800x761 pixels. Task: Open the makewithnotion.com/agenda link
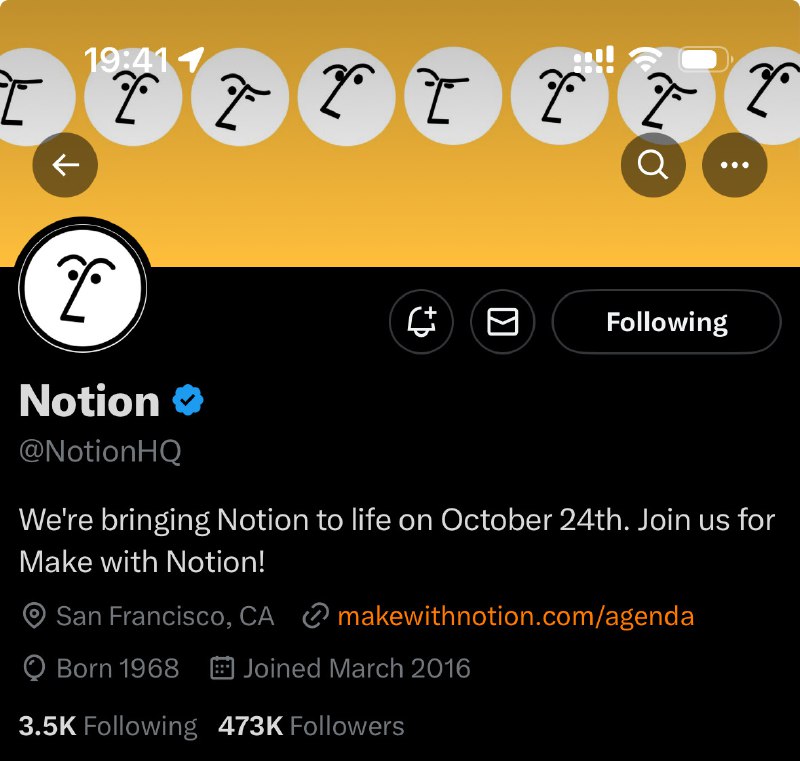coord(516,616)
